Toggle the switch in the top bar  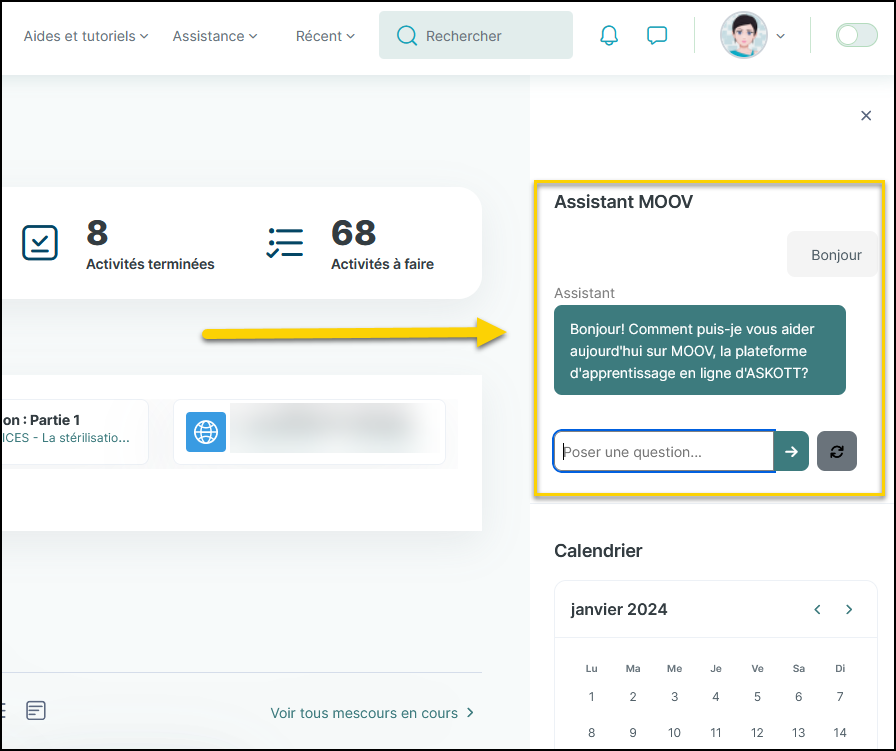(x=856, y=35)
